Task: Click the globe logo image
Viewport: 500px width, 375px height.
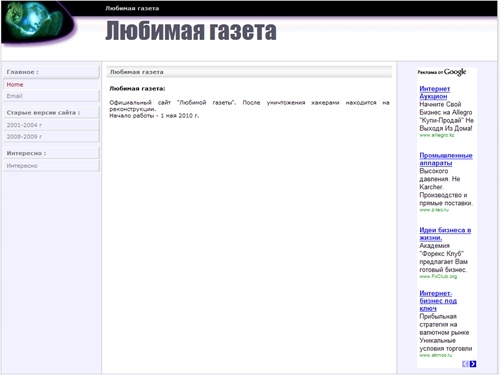Action: coord(38,22)
